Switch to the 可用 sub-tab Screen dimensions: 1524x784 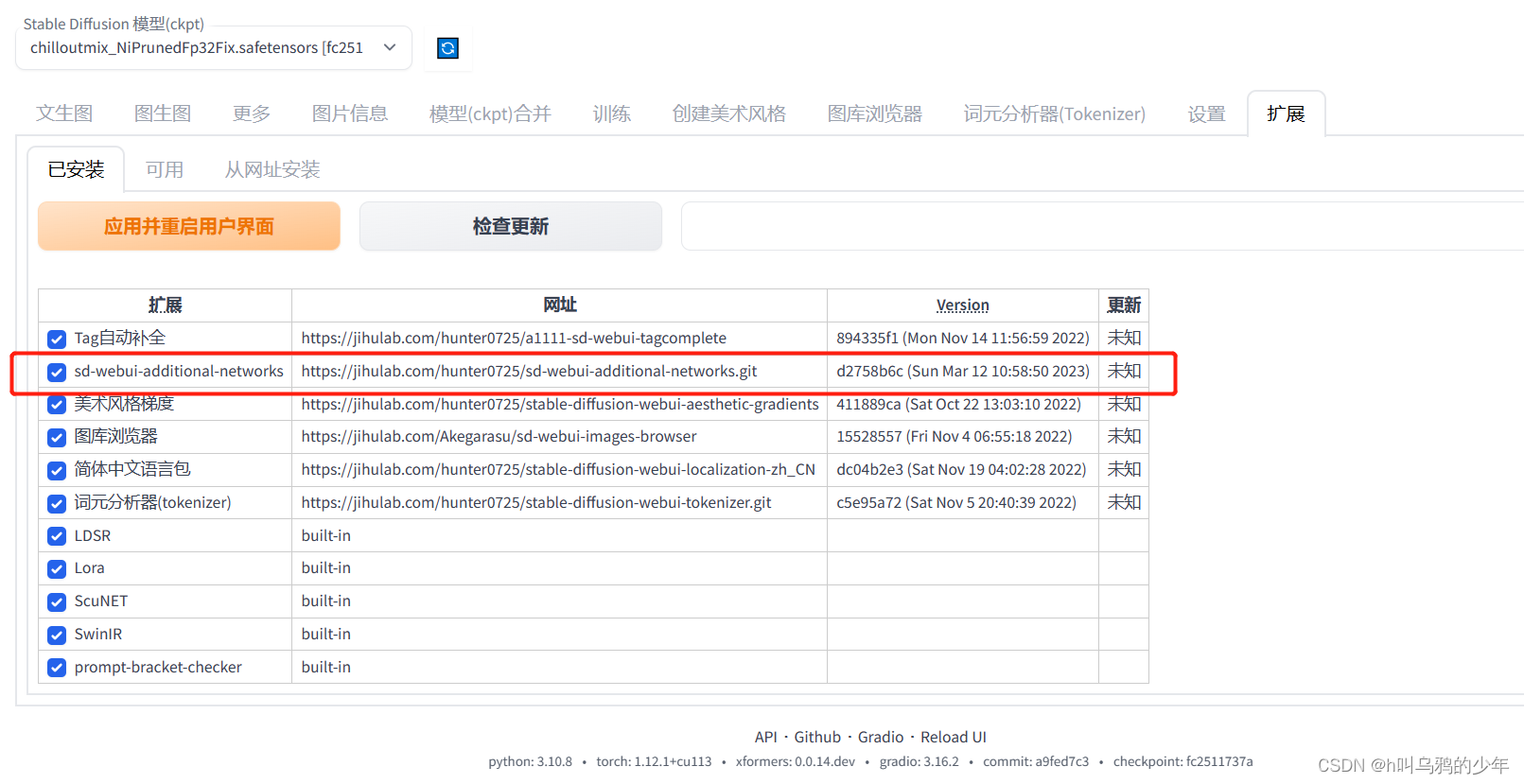click(x=165, y=169)
